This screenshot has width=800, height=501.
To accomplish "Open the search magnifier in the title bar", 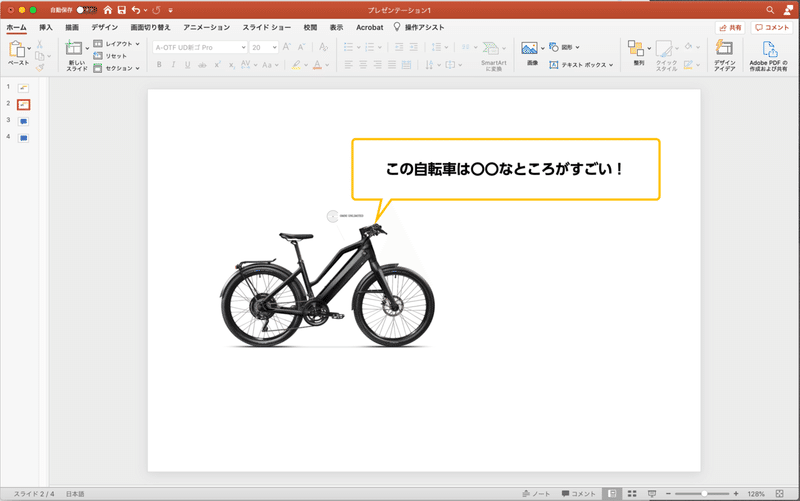I will 770,10.
